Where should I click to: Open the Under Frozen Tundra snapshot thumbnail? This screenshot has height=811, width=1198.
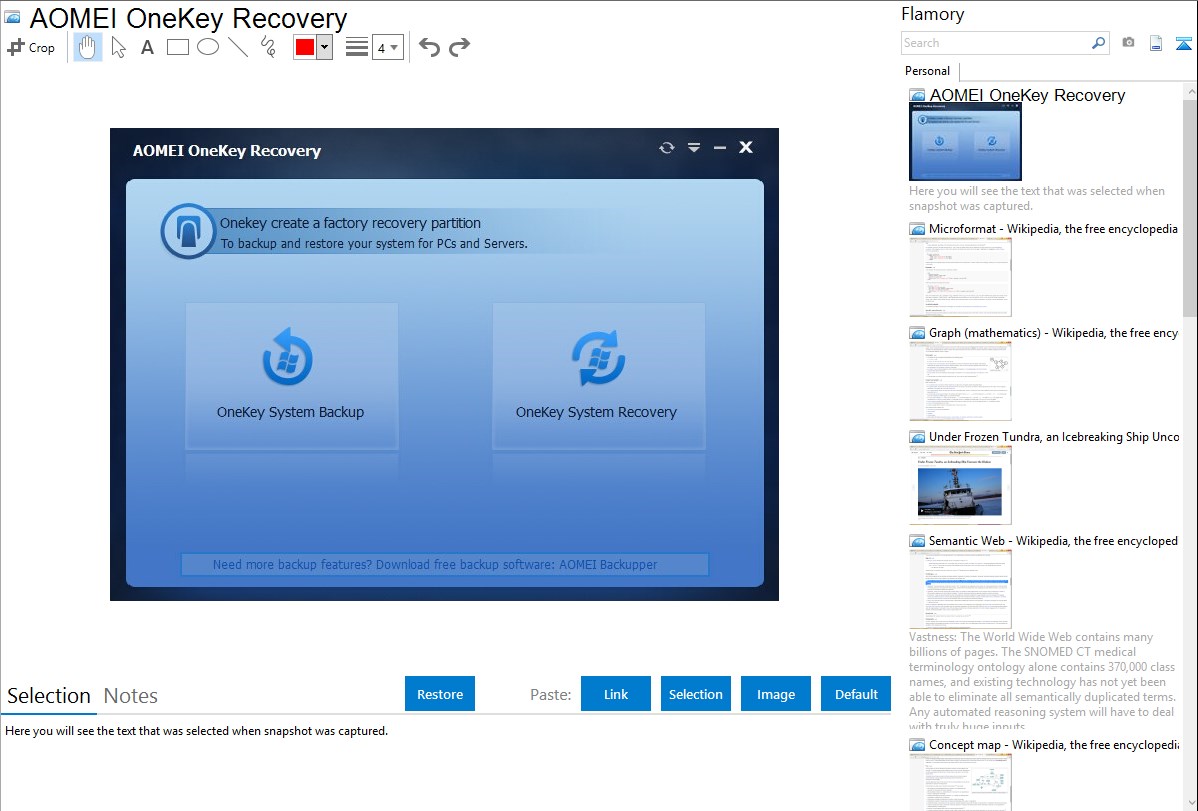point(960,485)
